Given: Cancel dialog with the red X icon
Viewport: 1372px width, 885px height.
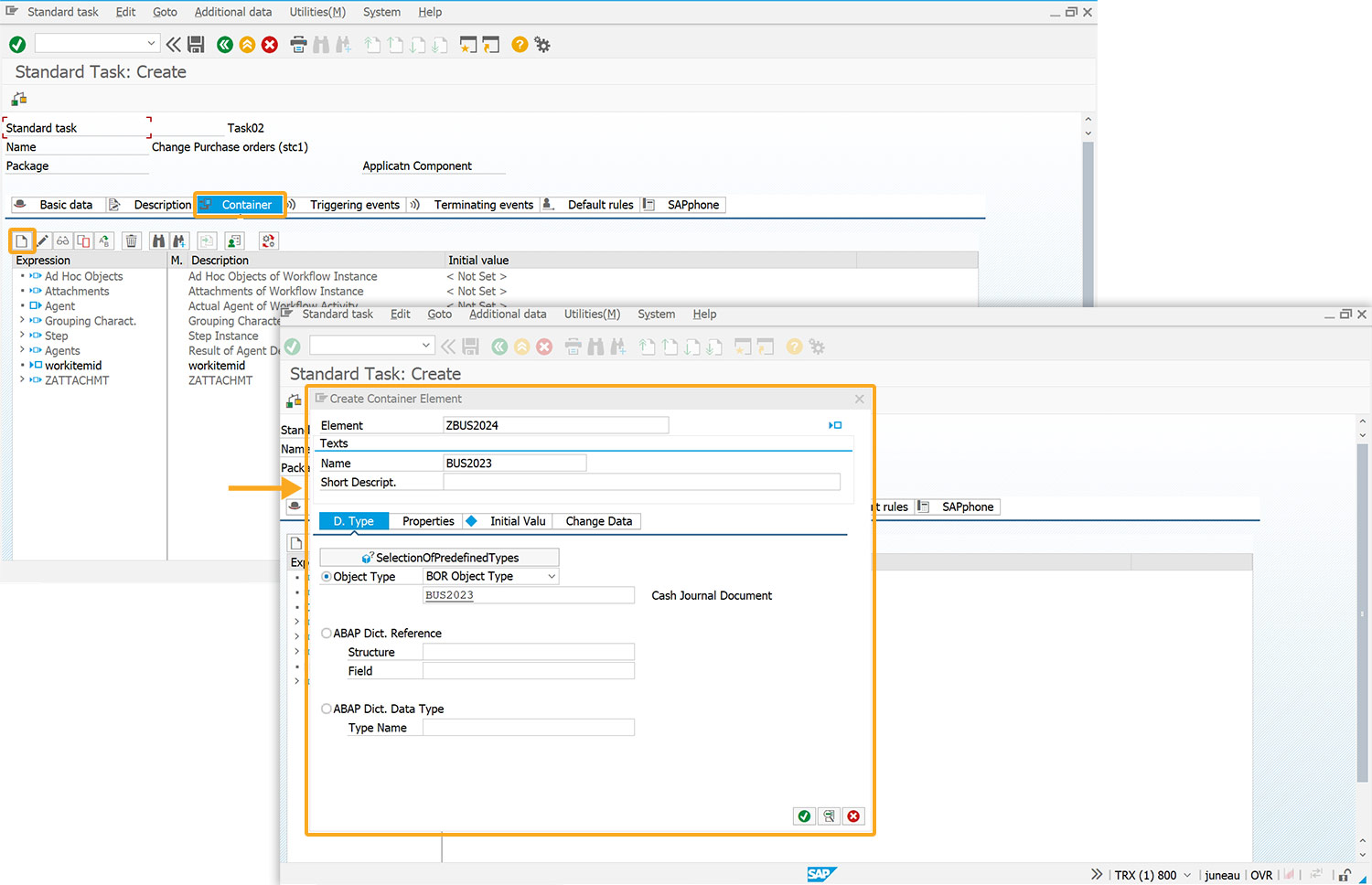Looking at the screenshot, I should pyautogui.click(x=853, y=816).
